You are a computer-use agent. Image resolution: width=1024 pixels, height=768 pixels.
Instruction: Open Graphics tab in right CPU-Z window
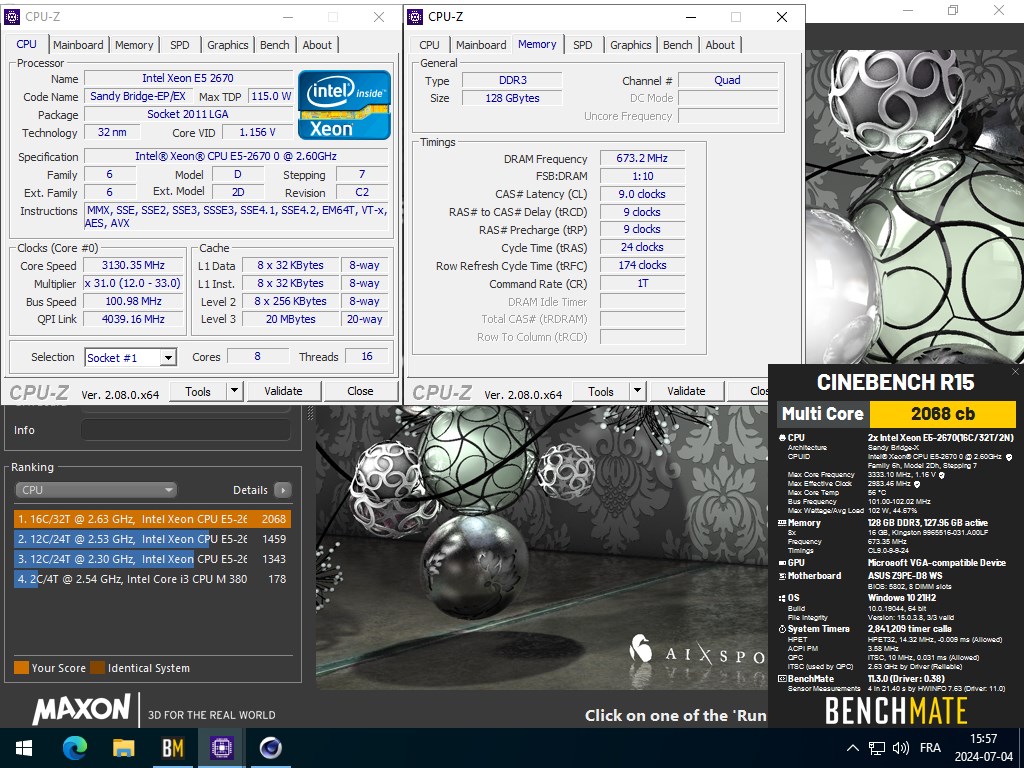pos(630,45)
